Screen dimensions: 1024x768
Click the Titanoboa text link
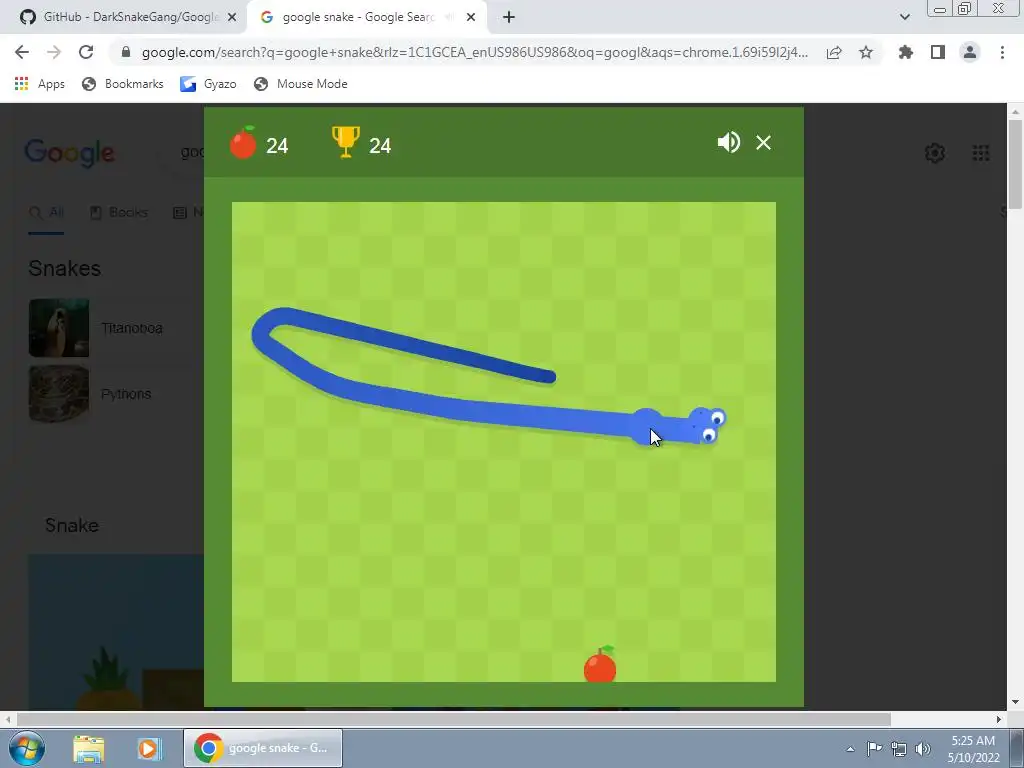(132, 328)
